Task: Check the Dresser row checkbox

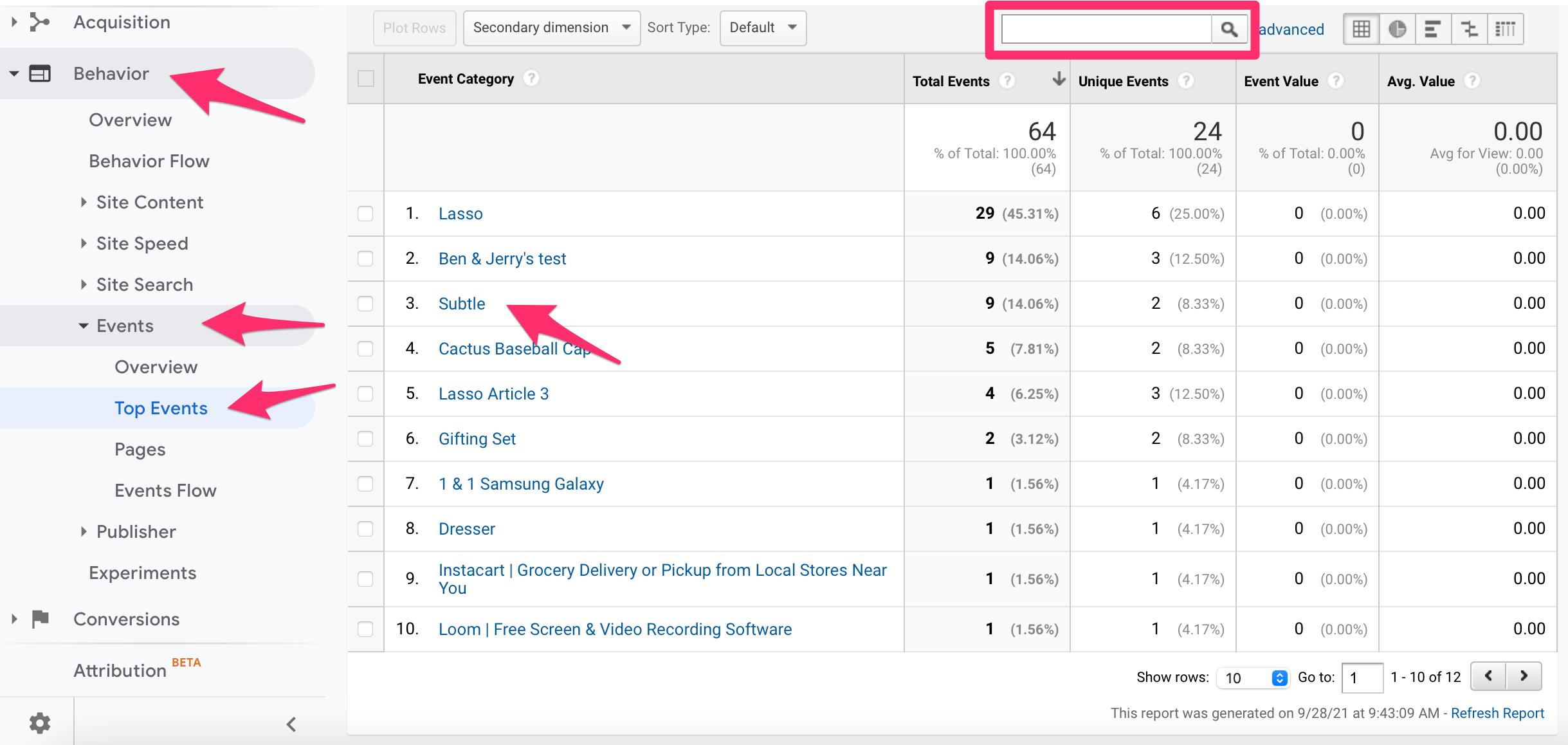Action: pyautogui.click(x=365, y=529)
